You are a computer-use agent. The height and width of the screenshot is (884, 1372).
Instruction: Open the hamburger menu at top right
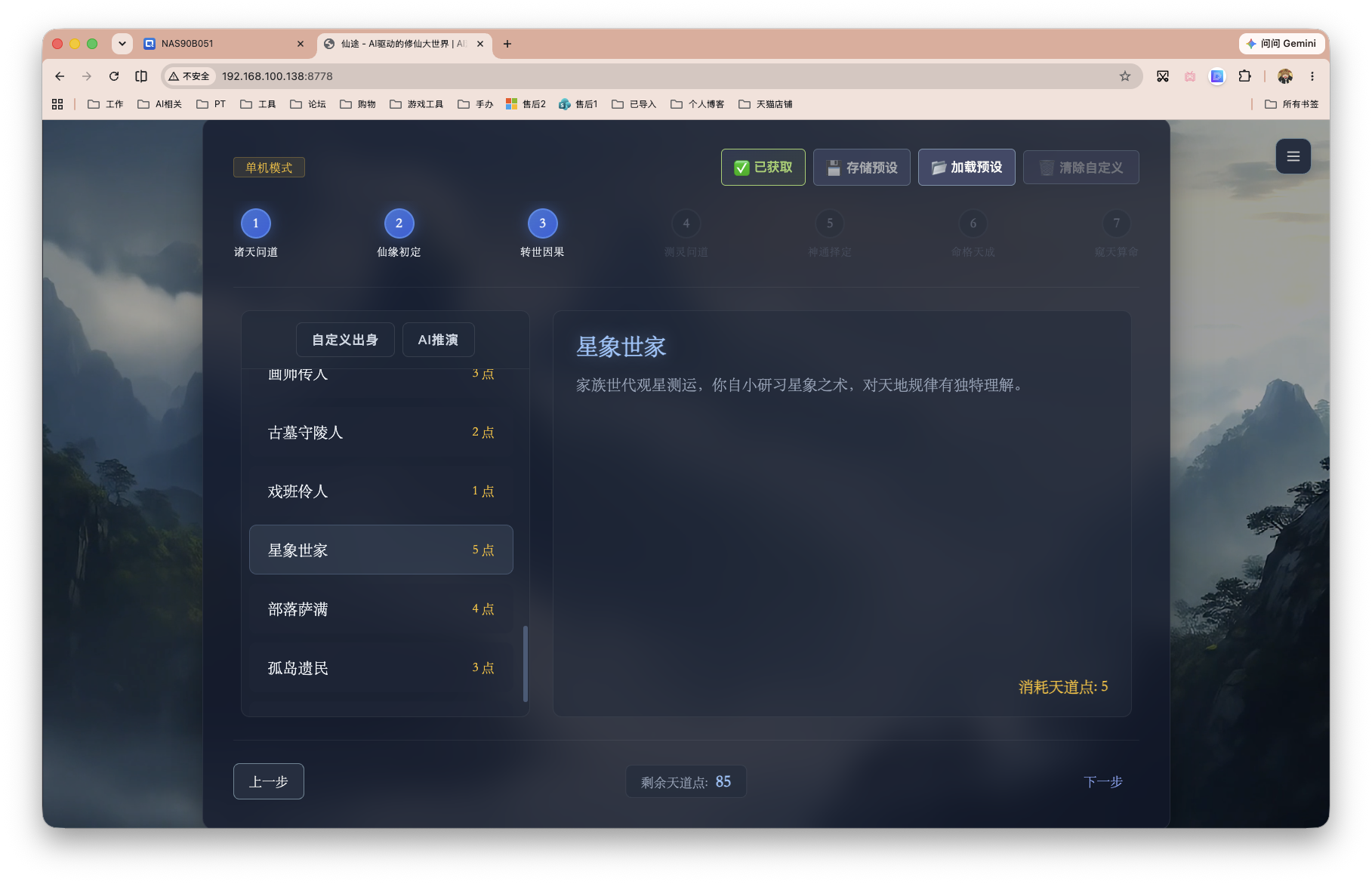(x=1293, y=156)
